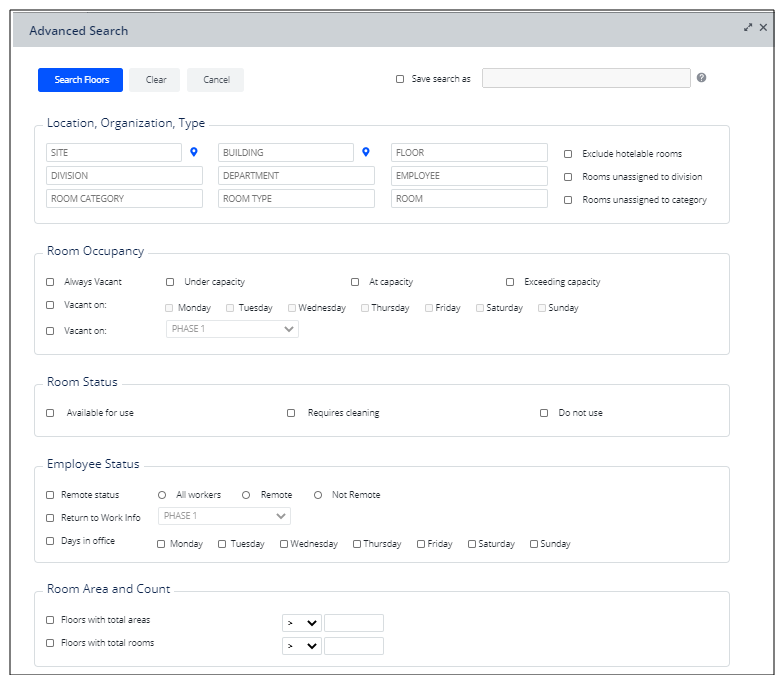
Task: Check Do not use
Action: 544,413
